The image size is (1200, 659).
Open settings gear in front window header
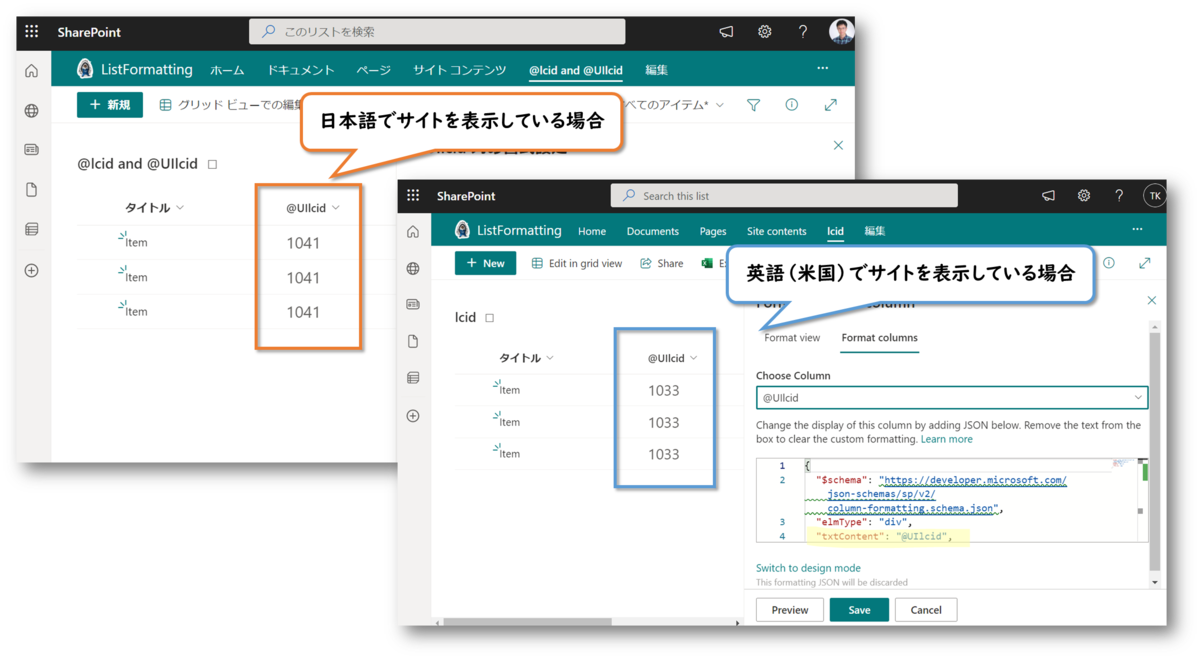tap(1084, 196)
